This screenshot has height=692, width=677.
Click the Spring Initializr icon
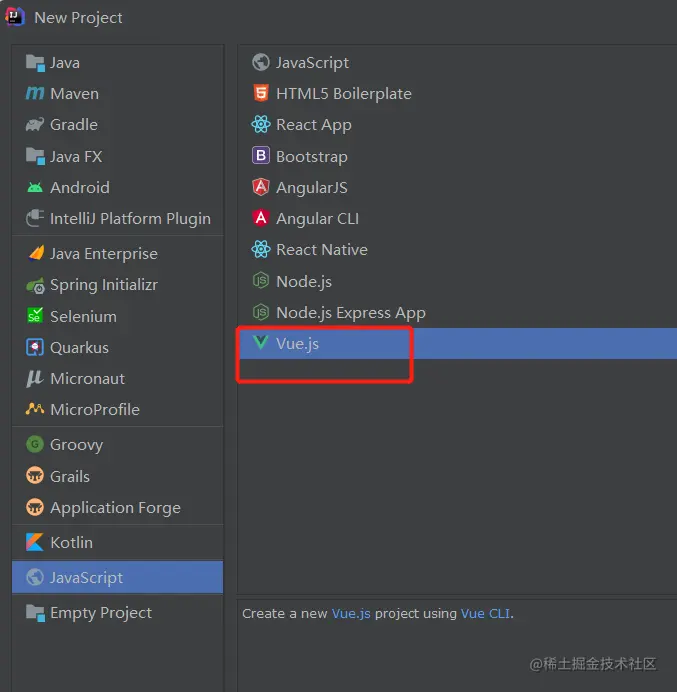point(35,286)
